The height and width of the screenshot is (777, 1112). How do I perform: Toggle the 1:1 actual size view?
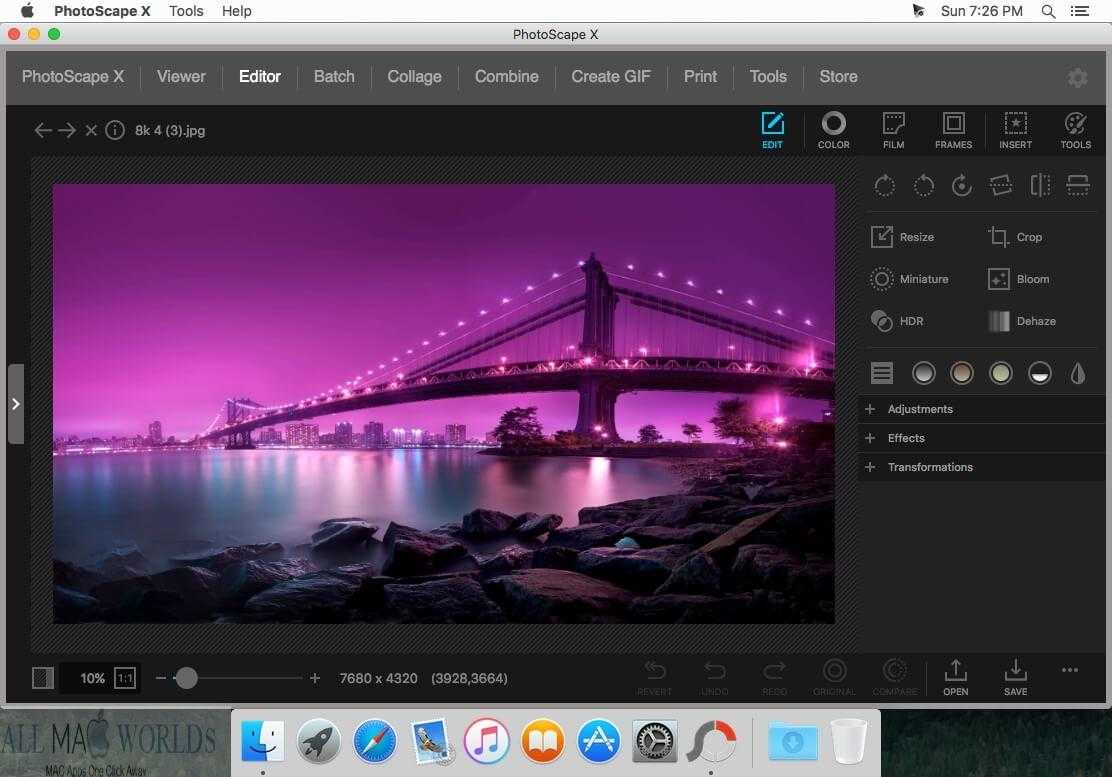coord(125,678)
